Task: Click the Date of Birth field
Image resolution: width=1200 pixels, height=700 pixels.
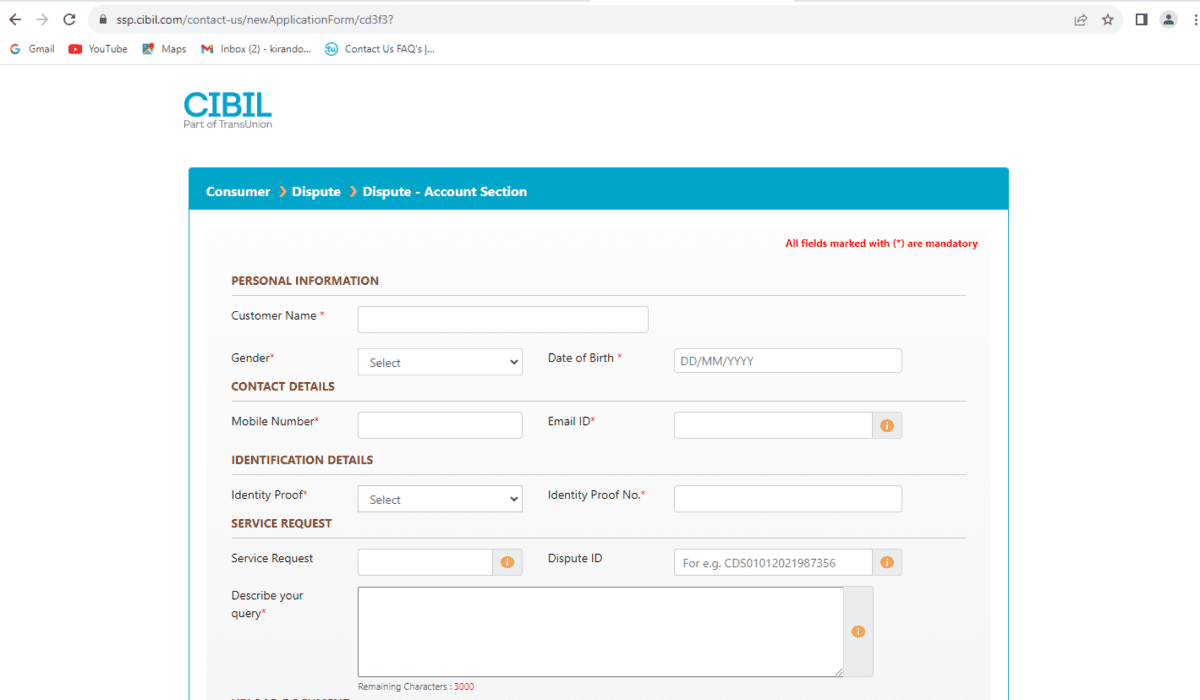Action: tap(788, 361)
